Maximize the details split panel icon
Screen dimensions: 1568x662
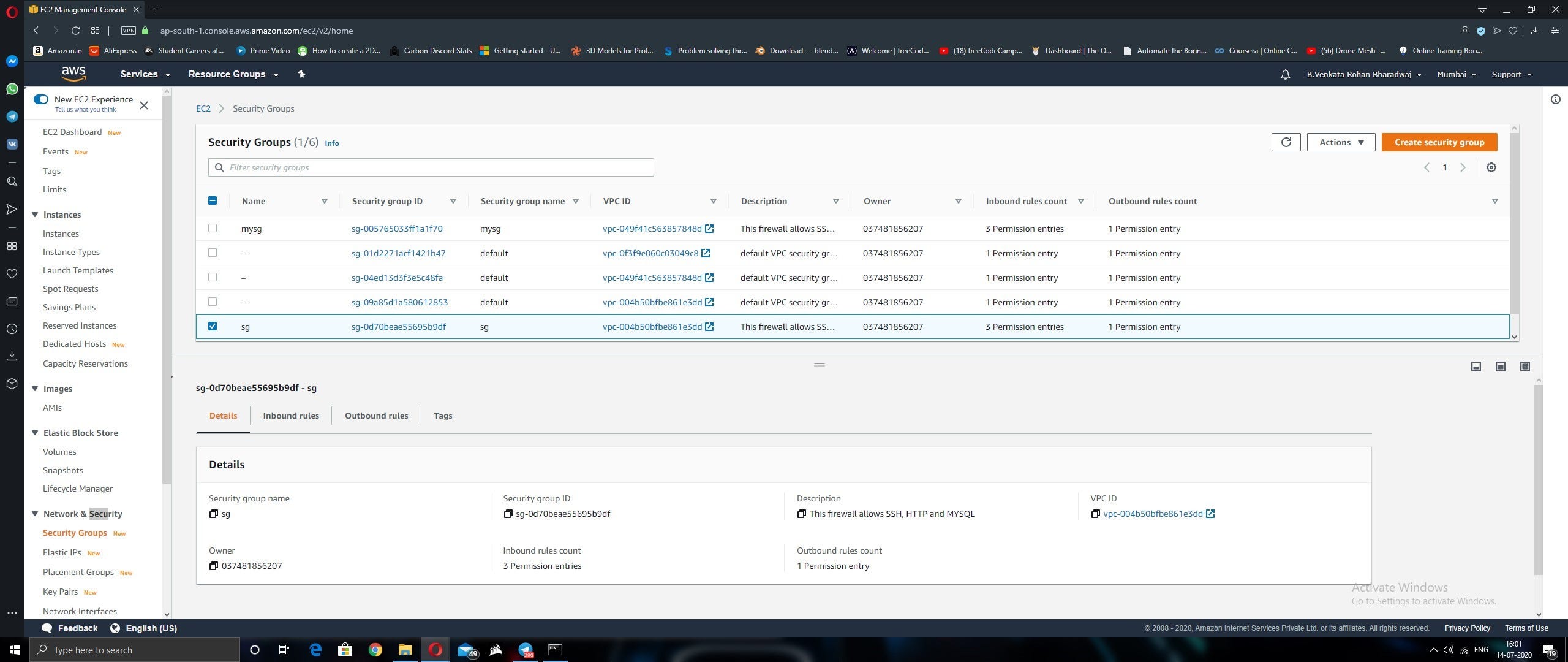1525,367
